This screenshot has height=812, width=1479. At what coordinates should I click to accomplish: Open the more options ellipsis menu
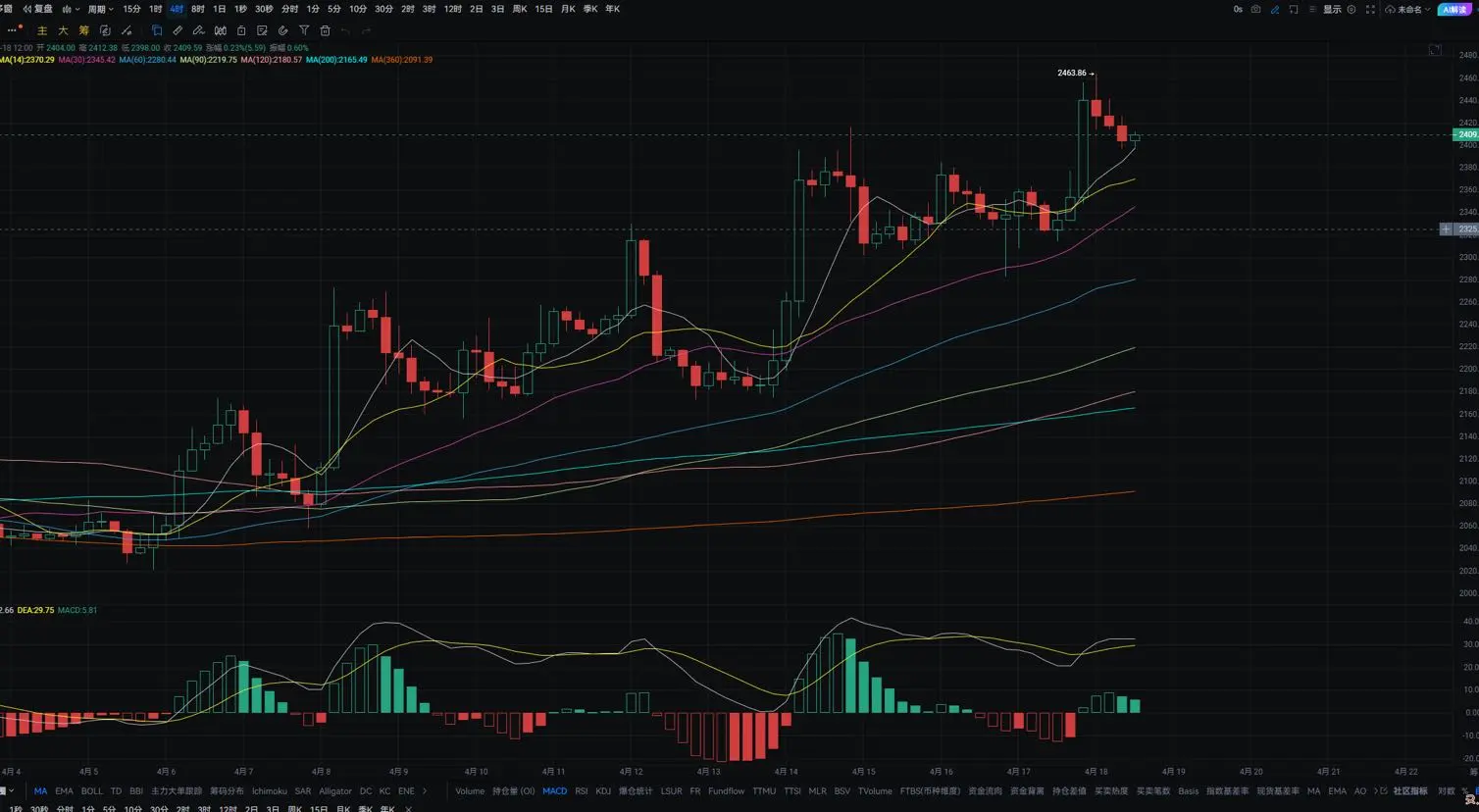pyautogui.click(x=13, y=30)
